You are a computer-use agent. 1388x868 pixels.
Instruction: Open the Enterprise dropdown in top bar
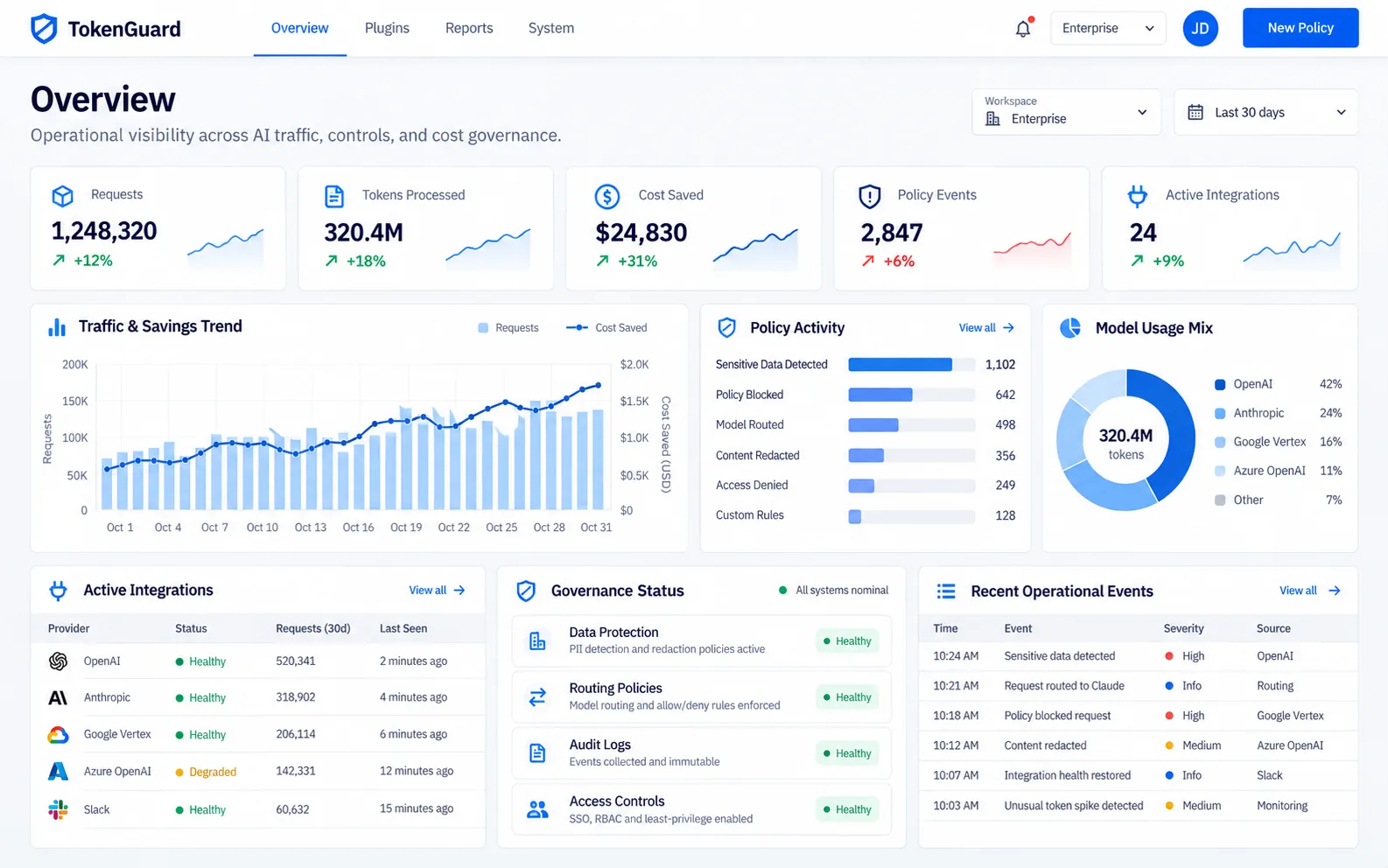pyautogui.click(x=1108, y=28)
